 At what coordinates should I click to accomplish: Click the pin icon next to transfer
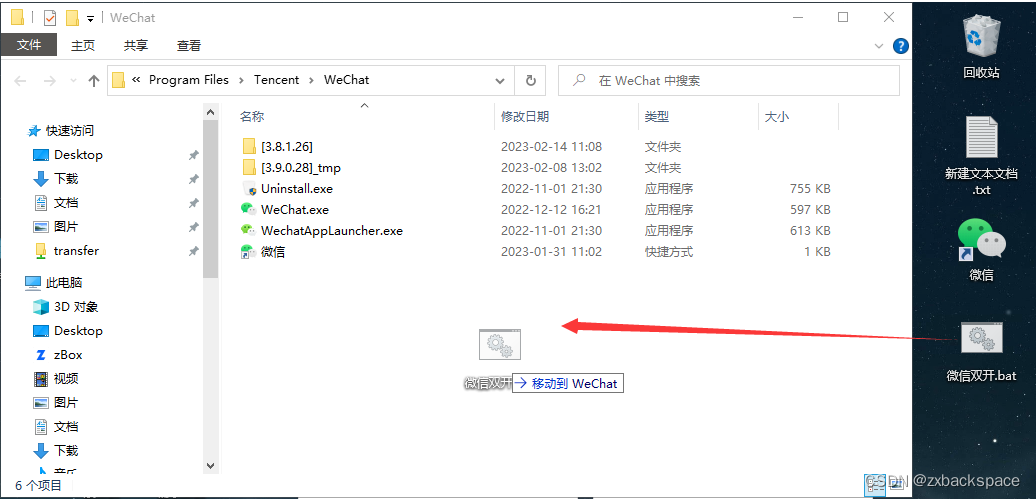(193, 251)
